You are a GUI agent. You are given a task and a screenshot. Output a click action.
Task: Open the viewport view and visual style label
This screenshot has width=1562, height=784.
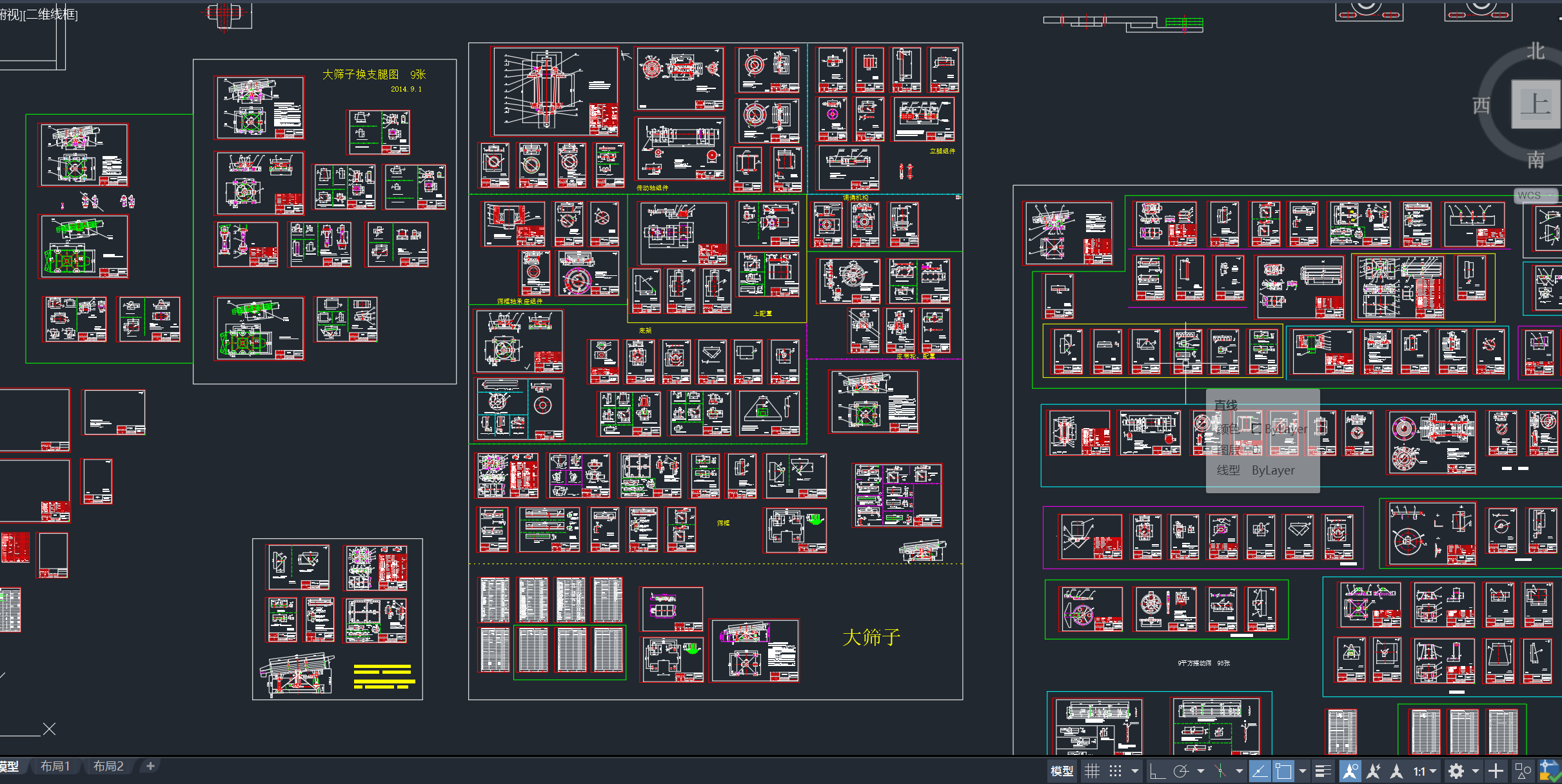(39, 14)
